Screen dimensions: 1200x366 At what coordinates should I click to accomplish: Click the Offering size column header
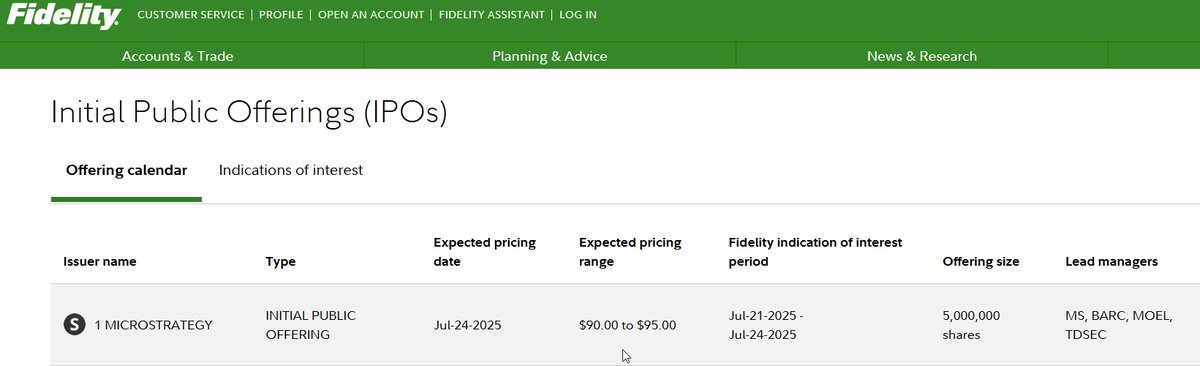(981, 262)
